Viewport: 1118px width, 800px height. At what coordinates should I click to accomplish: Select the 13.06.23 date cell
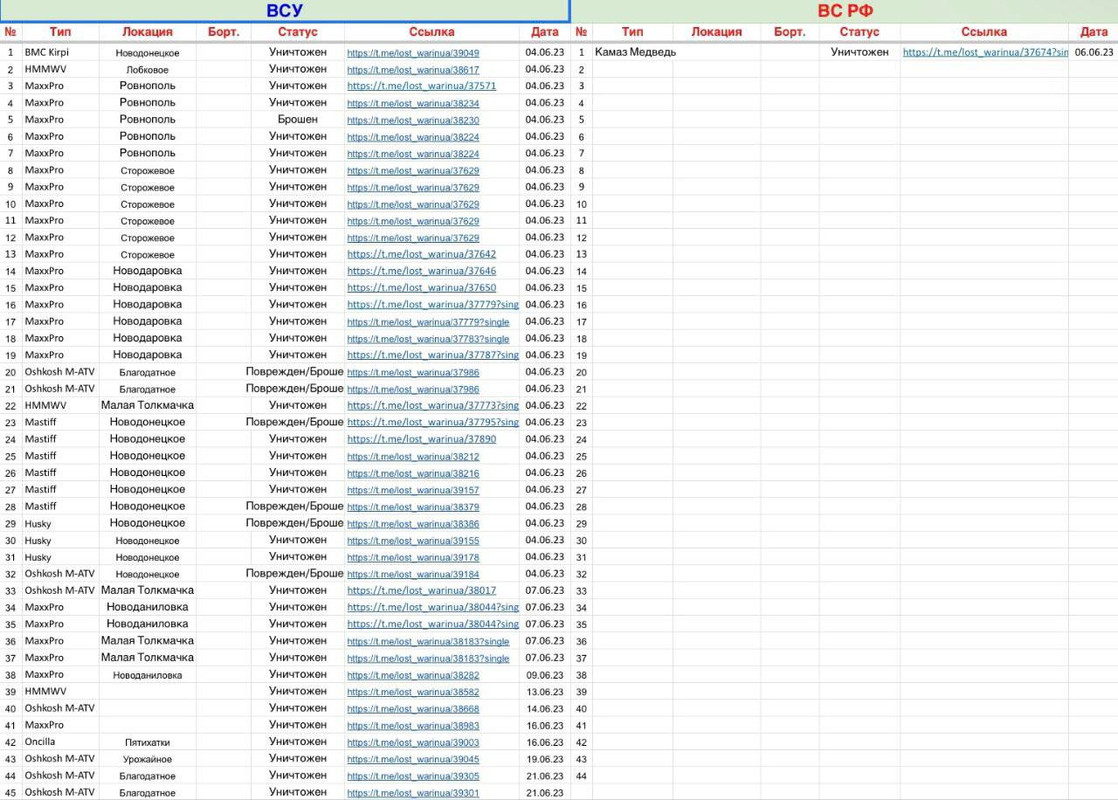(545, 692)
